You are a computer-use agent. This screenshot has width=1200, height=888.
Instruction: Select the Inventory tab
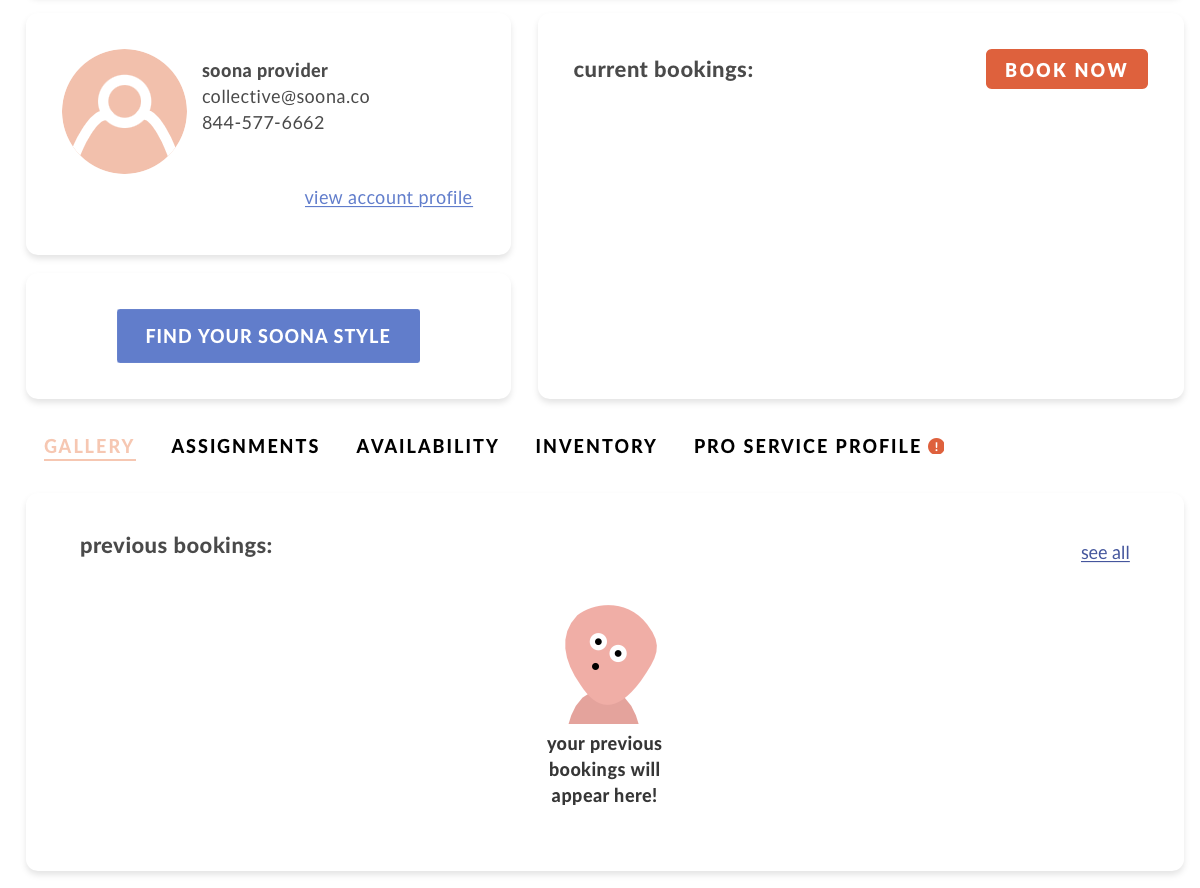tap(596, 446)
